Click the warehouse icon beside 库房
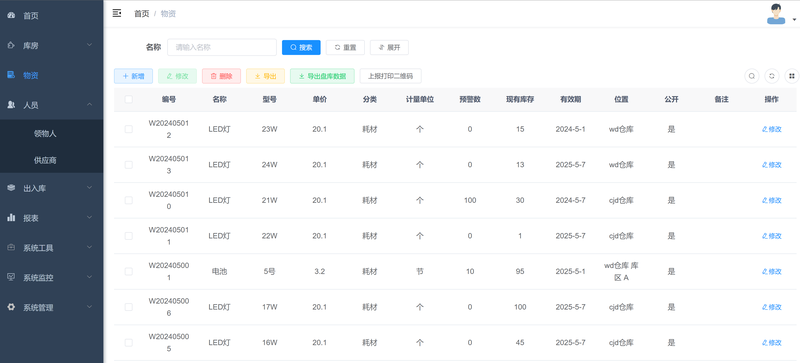Viewport: 800px width, 363px height. pyautogui.click(x=11, y=45)
